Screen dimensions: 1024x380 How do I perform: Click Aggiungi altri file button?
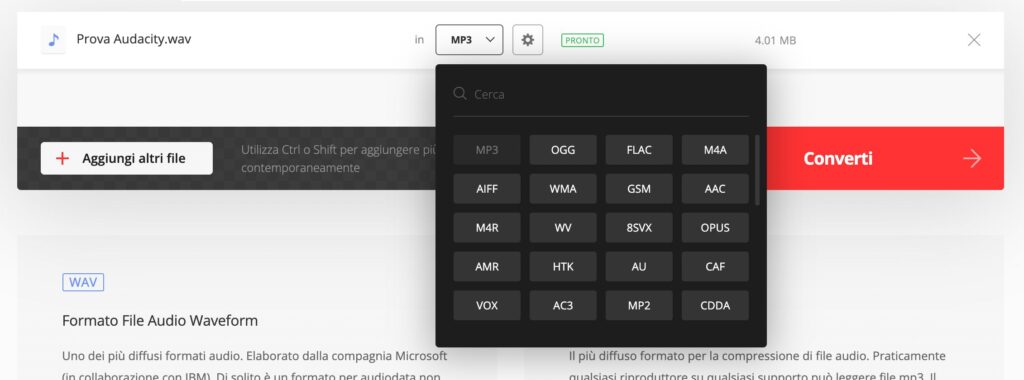pyautogui.click(x=127, y=159)
